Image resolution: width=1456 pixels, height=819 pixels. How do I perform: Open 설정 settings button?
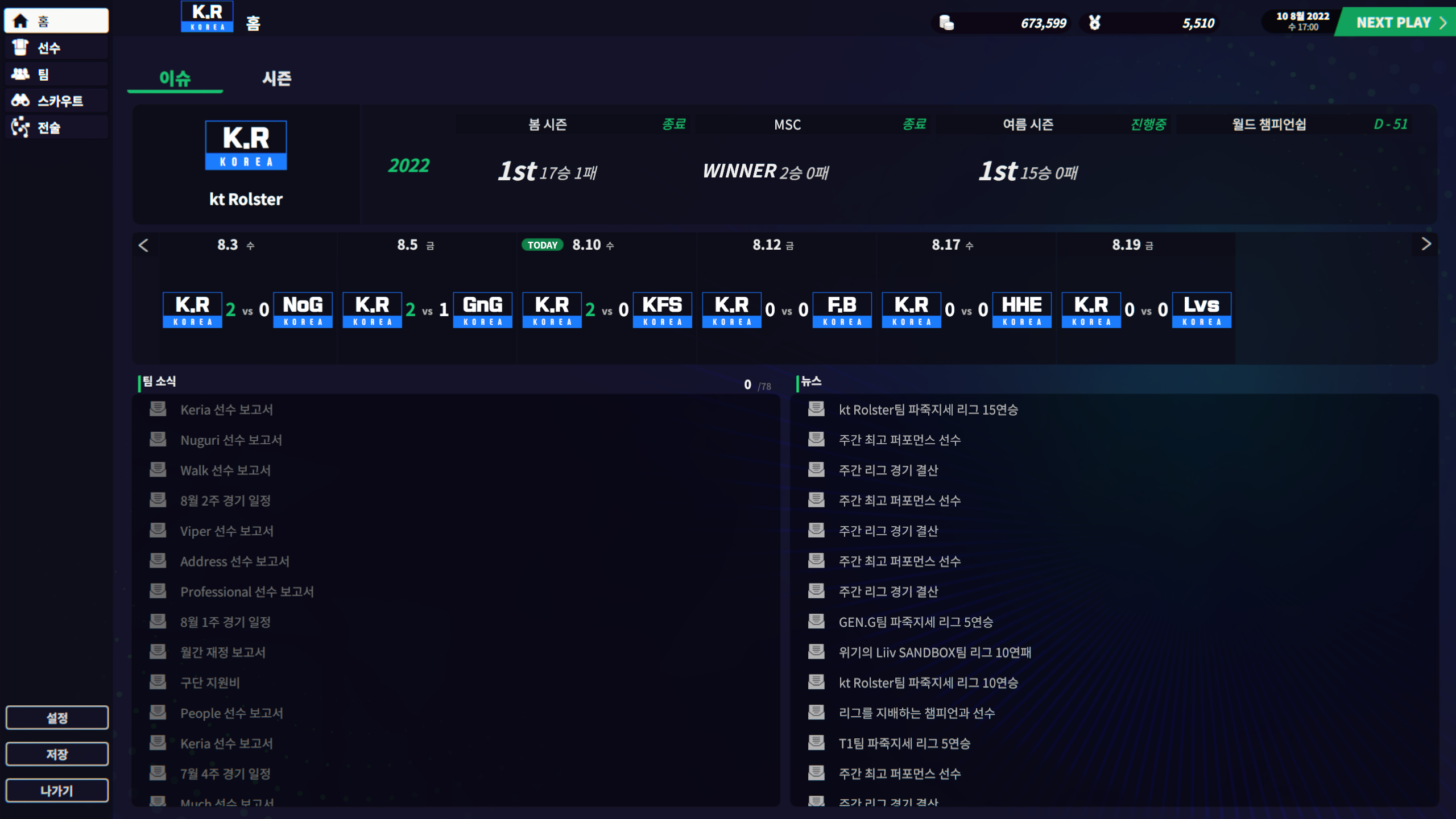point(57,718)
